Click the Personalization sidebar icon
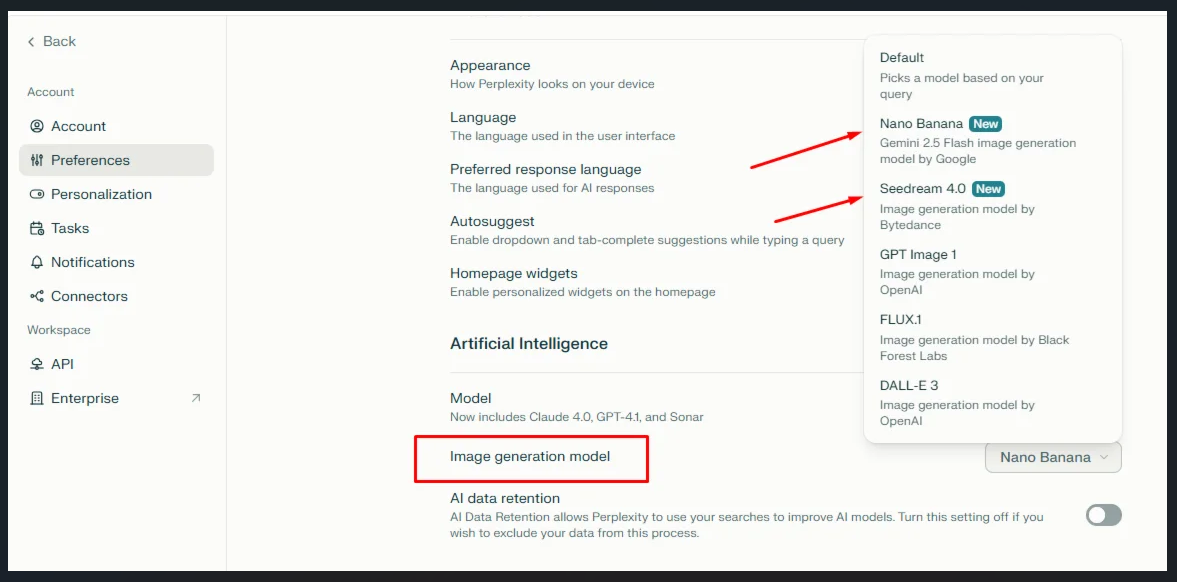This screenshot has height=582, width=1177. coord(37,194)
